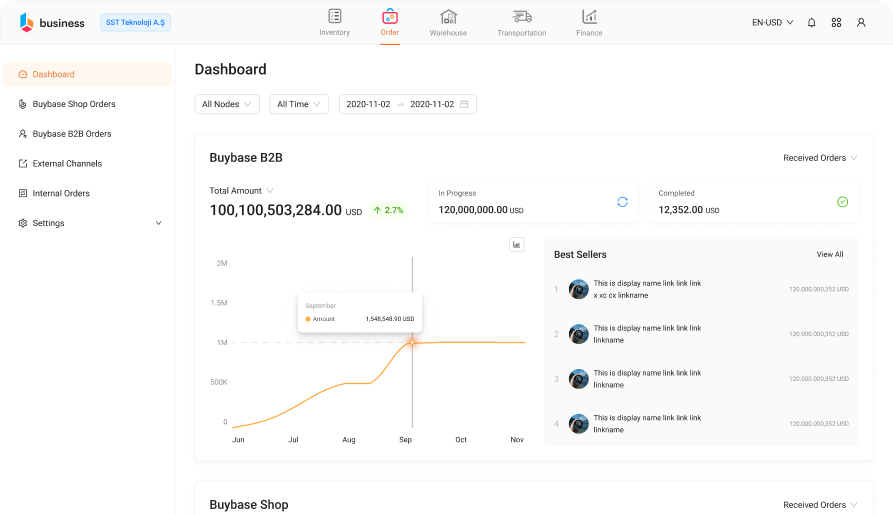Click the Internal Orders icon
The width and height of the screenshot is (893, 515).
(x=23, y=193)
